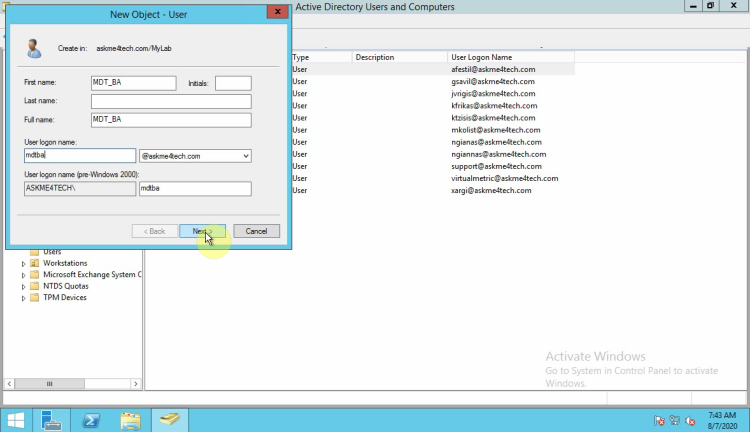Click the Next button in the dialog
Screen dimensions: 750x432
pos(203,231)
